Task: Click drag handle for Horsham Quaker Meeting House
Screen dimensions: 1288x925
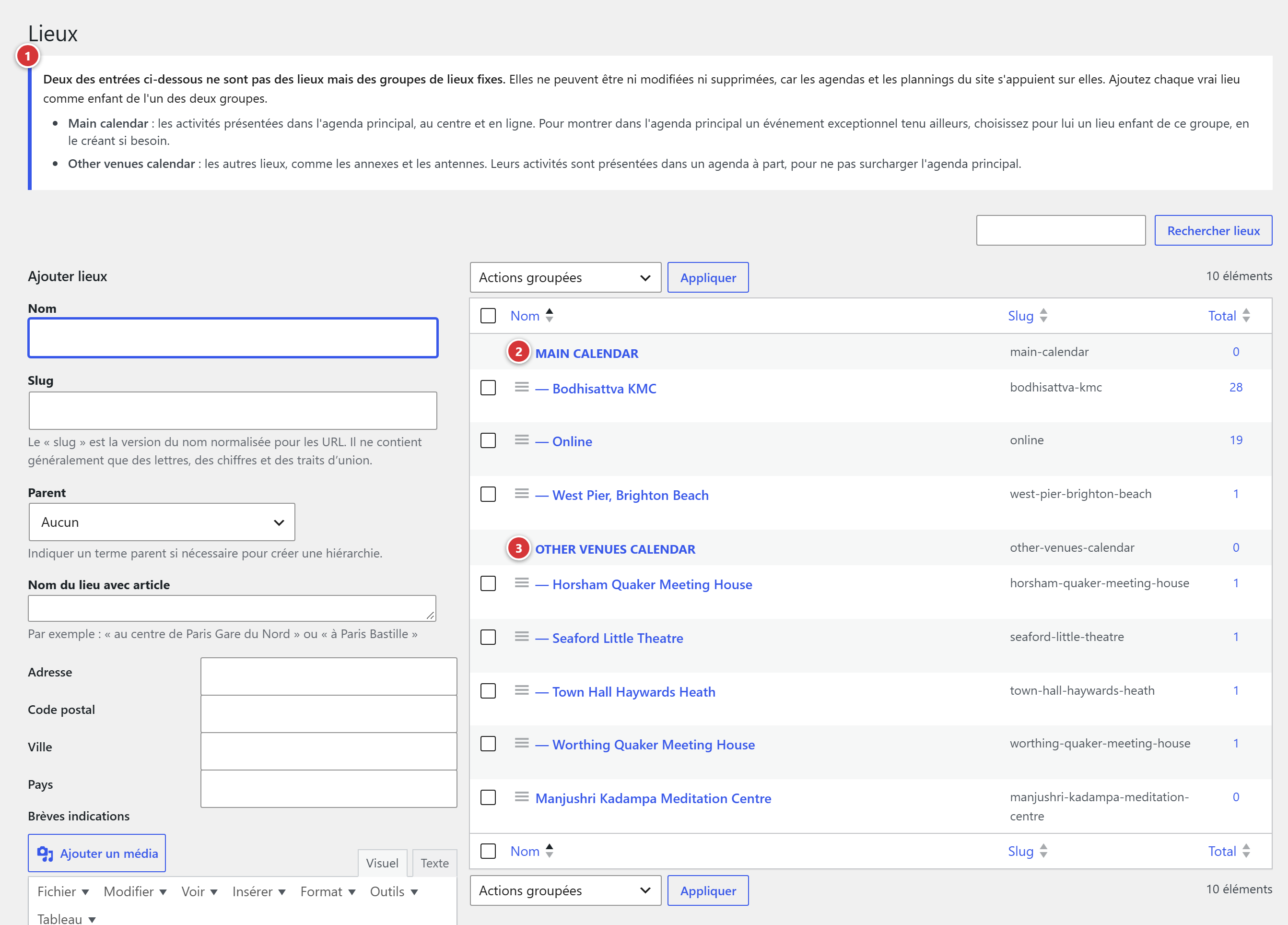Action: [521, 583]
